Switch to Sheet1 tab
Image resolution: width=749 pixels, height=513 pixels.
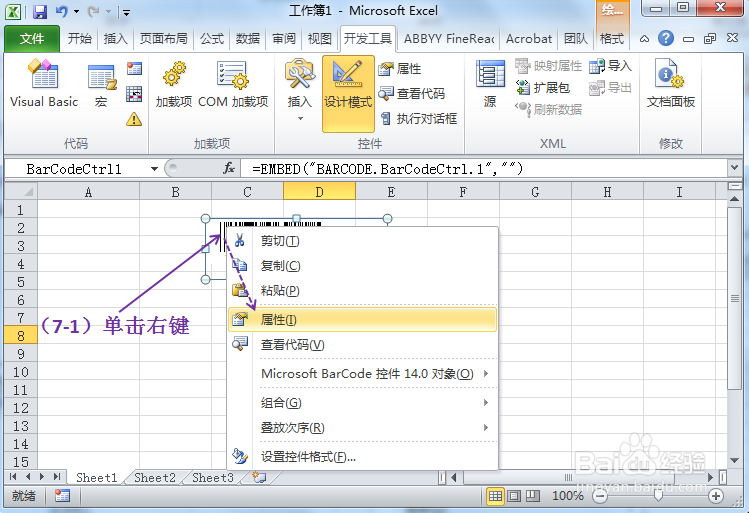[96, 477]
